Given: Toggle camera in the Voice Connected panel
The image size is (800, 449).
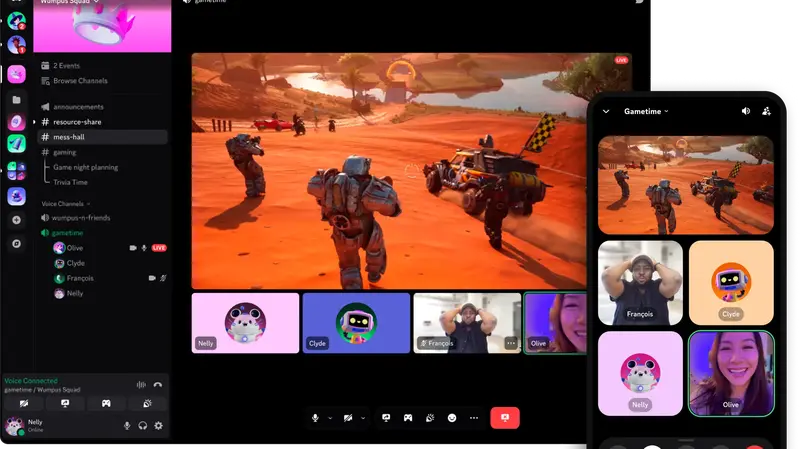Looking at the screenshot, I should tap(24, 404).
